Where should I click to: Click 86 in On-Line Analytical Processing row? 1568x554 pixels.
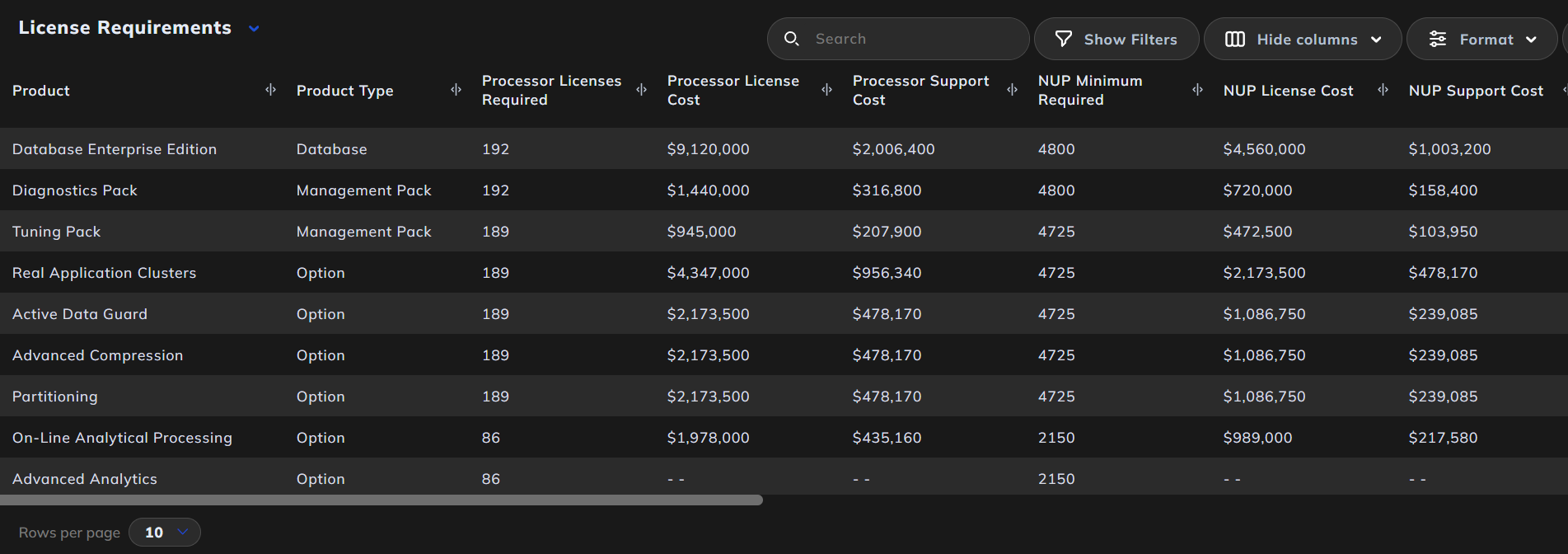pyautogui.click(x=491, y=438)
